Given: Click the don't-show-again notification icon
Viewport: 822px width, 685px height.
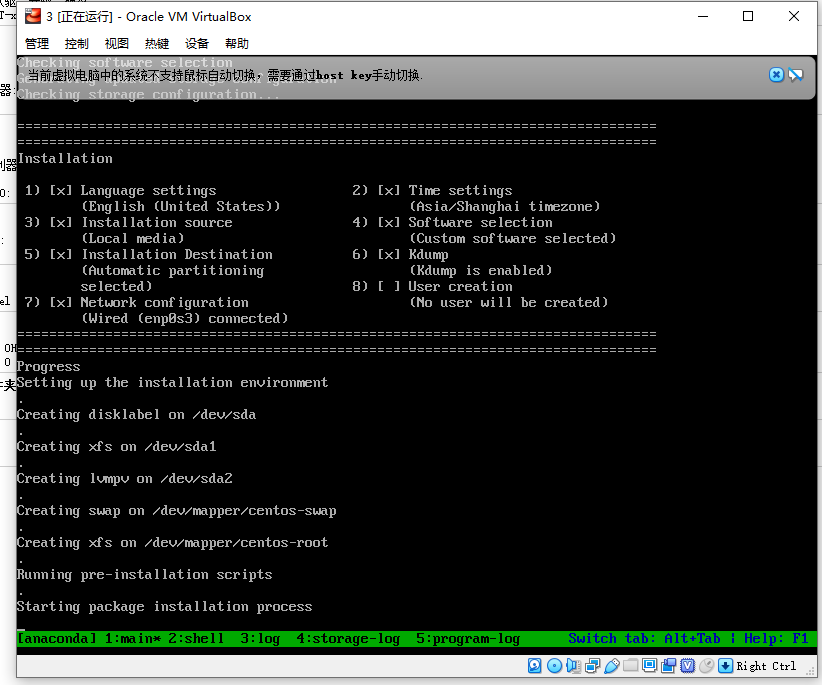Looking at the screenshot, I should (x=796, y=75).
